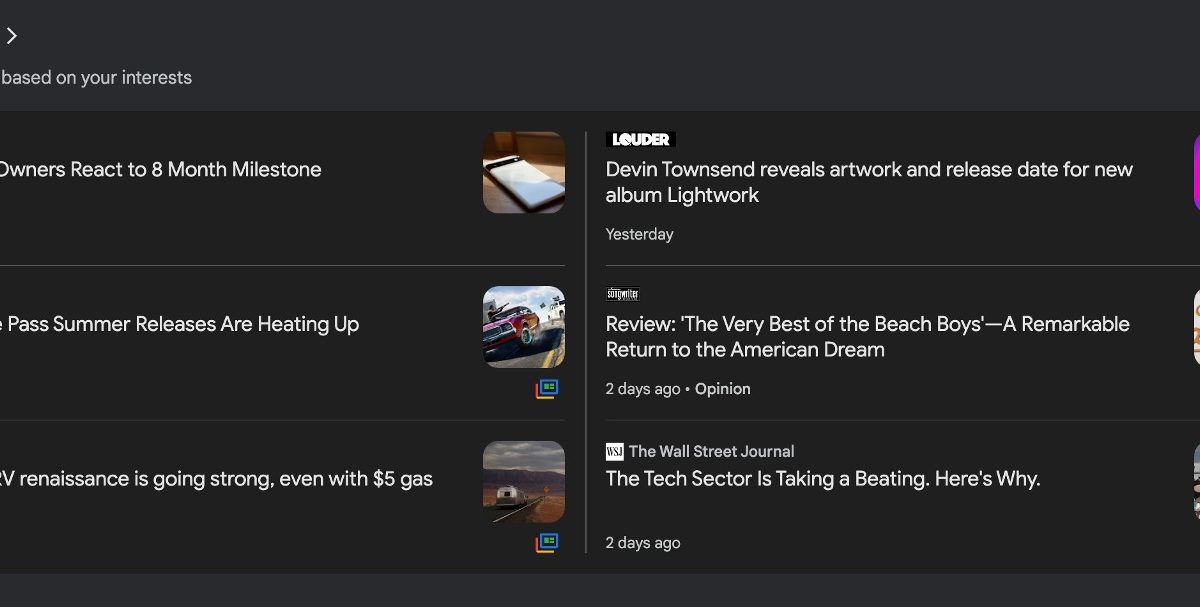Click the Opinion label on the Beach Boys review
Screen dimensions: 1200x607
click(722, 389)
